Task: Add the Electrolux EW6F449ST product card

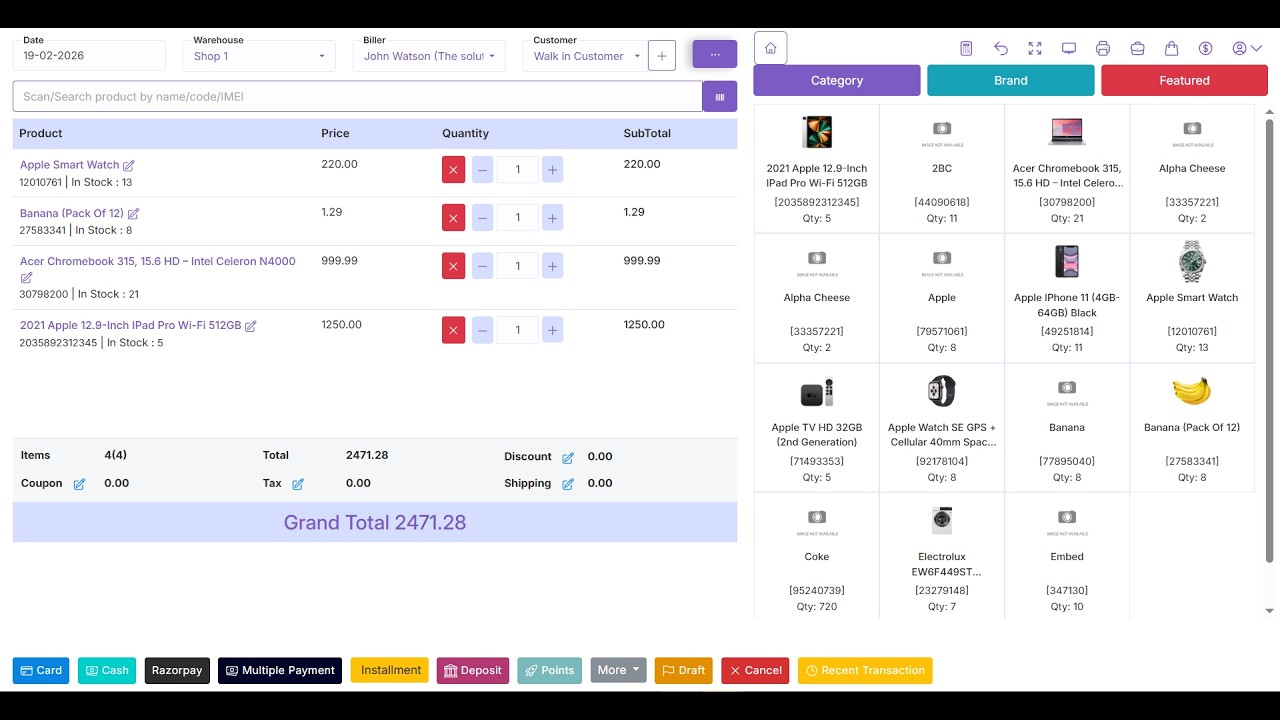Action: tap(942, 556)
